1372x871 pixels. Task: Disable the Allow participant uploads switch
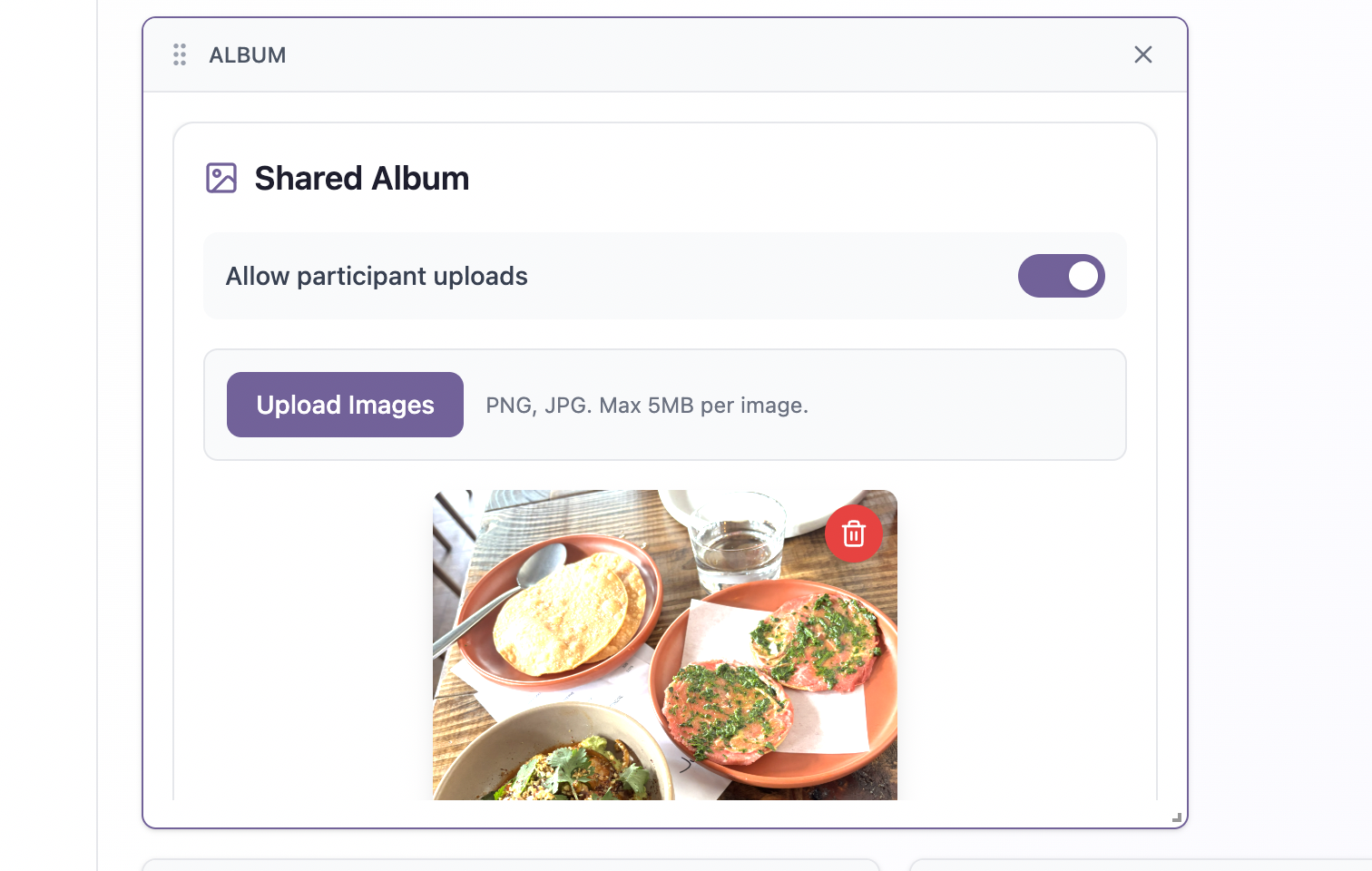[x=1061, y=276]
